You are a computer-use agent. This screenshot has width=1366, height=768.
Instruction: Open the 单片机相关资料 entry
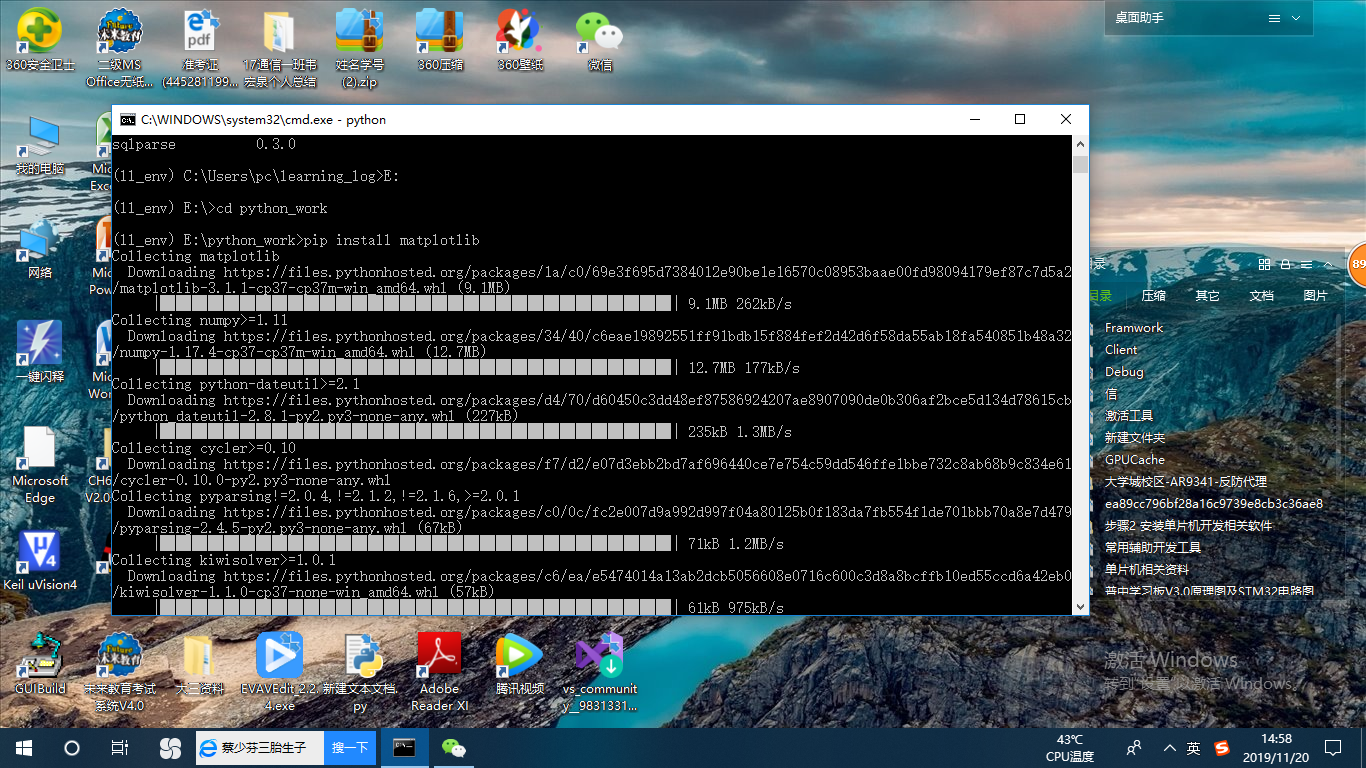click(1147, 570)
